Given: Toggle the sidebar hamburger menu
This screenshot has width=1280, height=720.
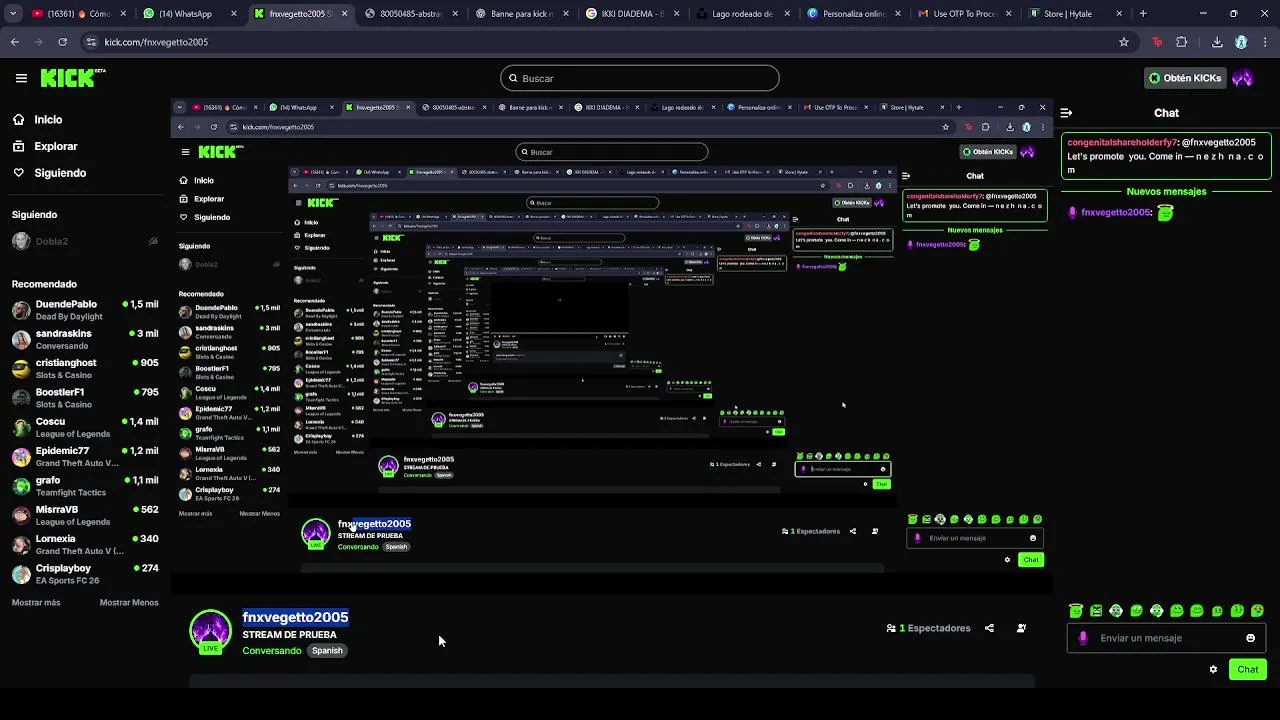Looking at the screenshot, I should [21, 78].
